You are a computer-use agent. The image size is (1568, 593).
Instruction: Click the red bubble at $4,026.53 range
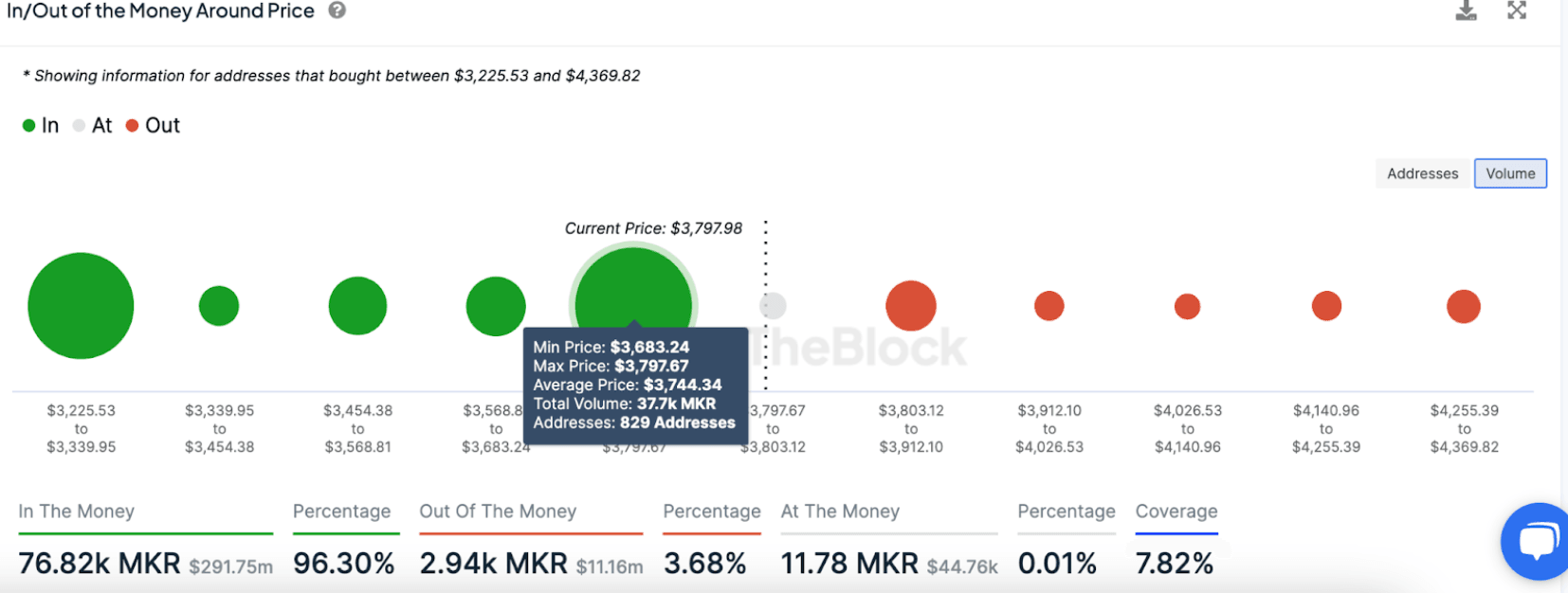click(x=1187, y=306)
